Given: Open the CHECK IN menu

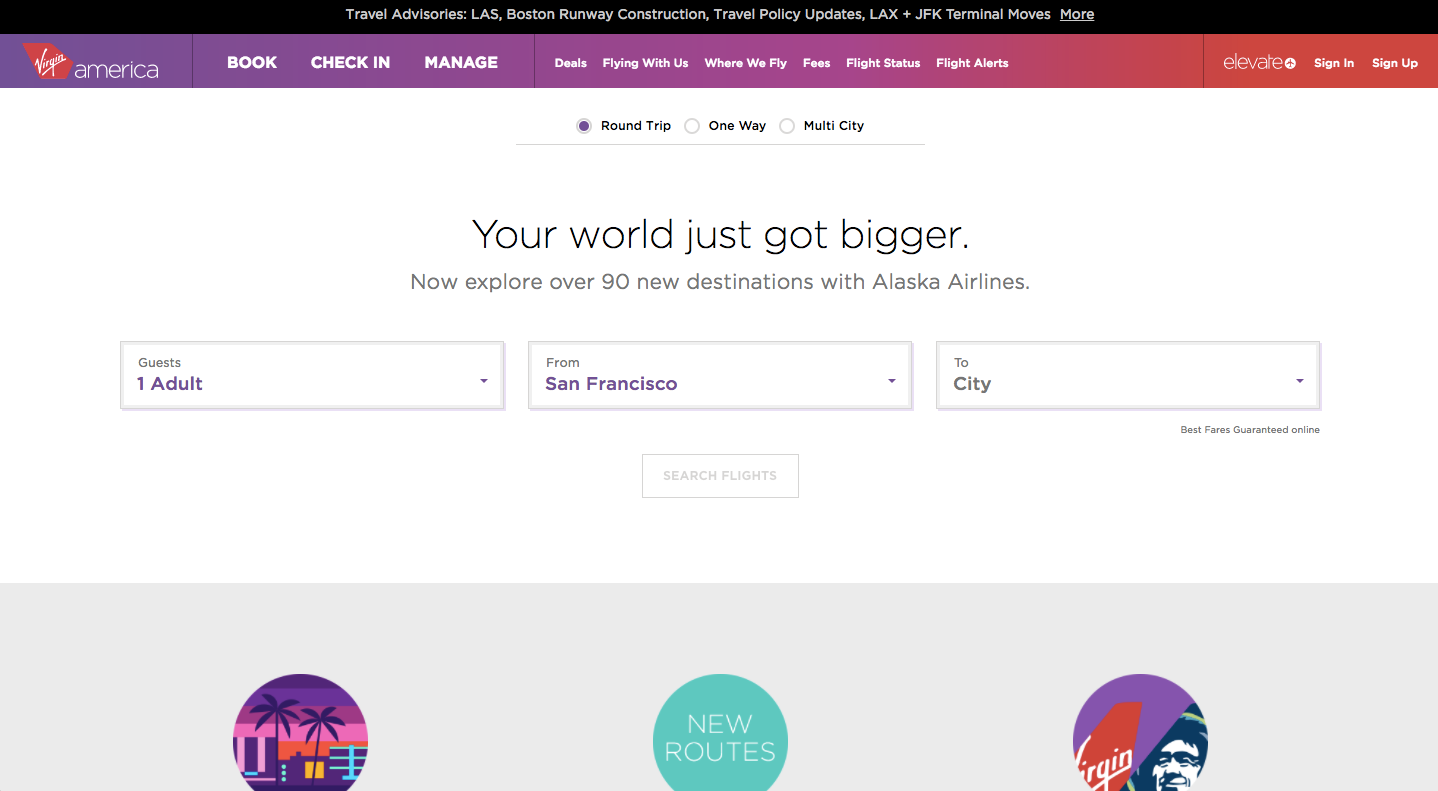Looking at the screenshot, I should coord(351,62).
